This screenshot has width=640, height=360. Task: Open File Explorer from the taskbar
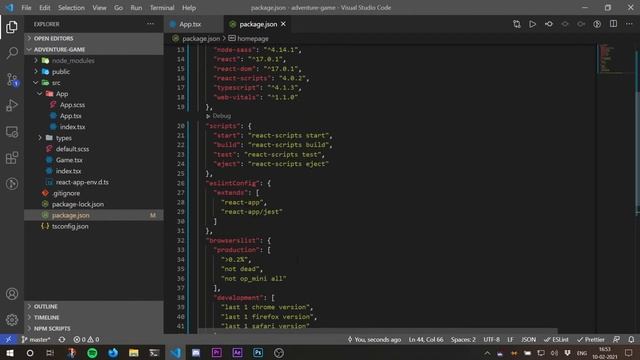coord(133,353)
